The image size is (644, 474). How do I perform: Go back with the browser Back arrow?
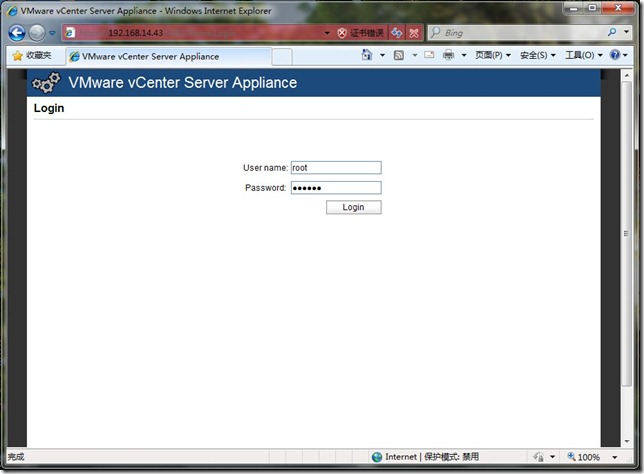tap(17, 33)
